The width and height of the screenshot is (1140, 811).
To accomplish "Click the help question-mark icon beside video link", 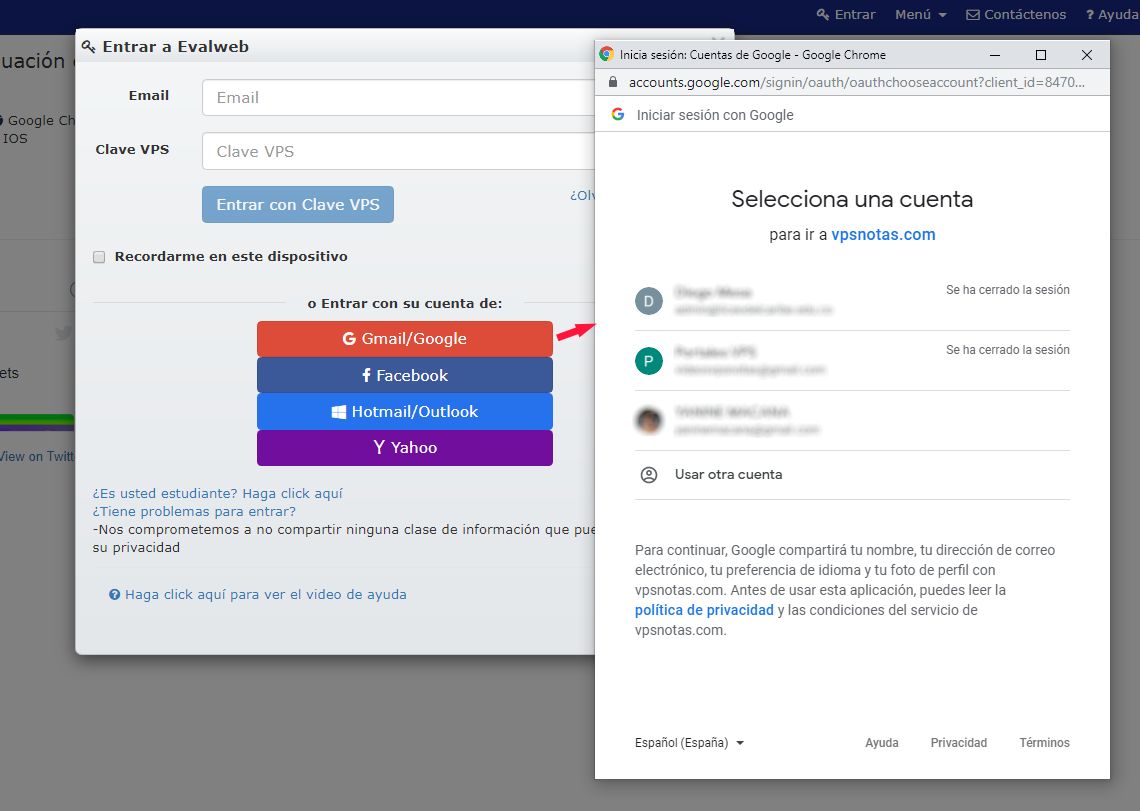I will click(x=114, y=594).
